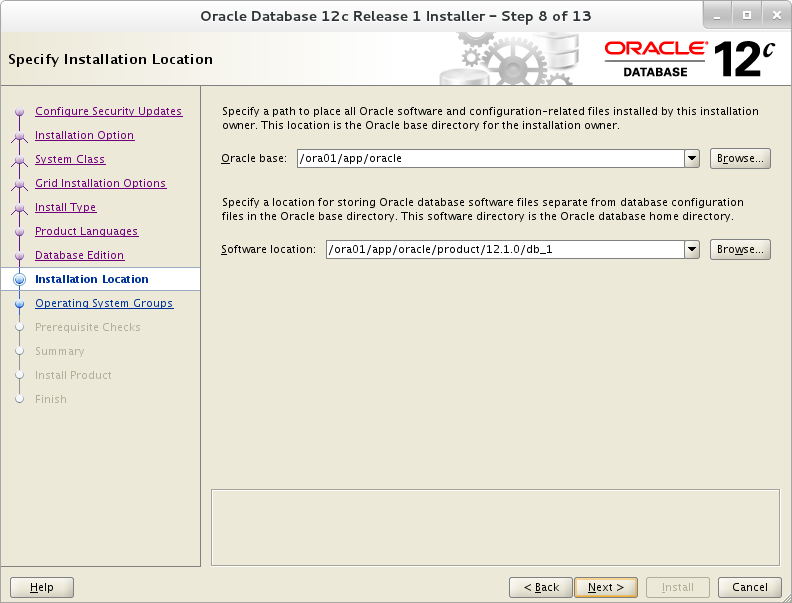Expand the Software location path dropdown

692,249
